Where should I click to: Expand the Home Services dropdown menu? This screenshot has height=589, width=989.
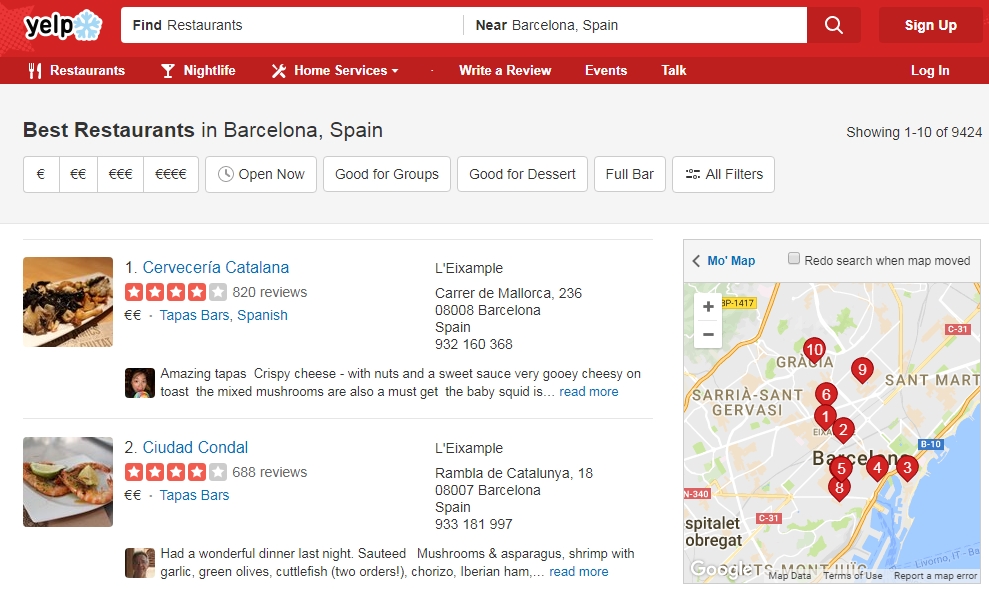coord(335,71)
